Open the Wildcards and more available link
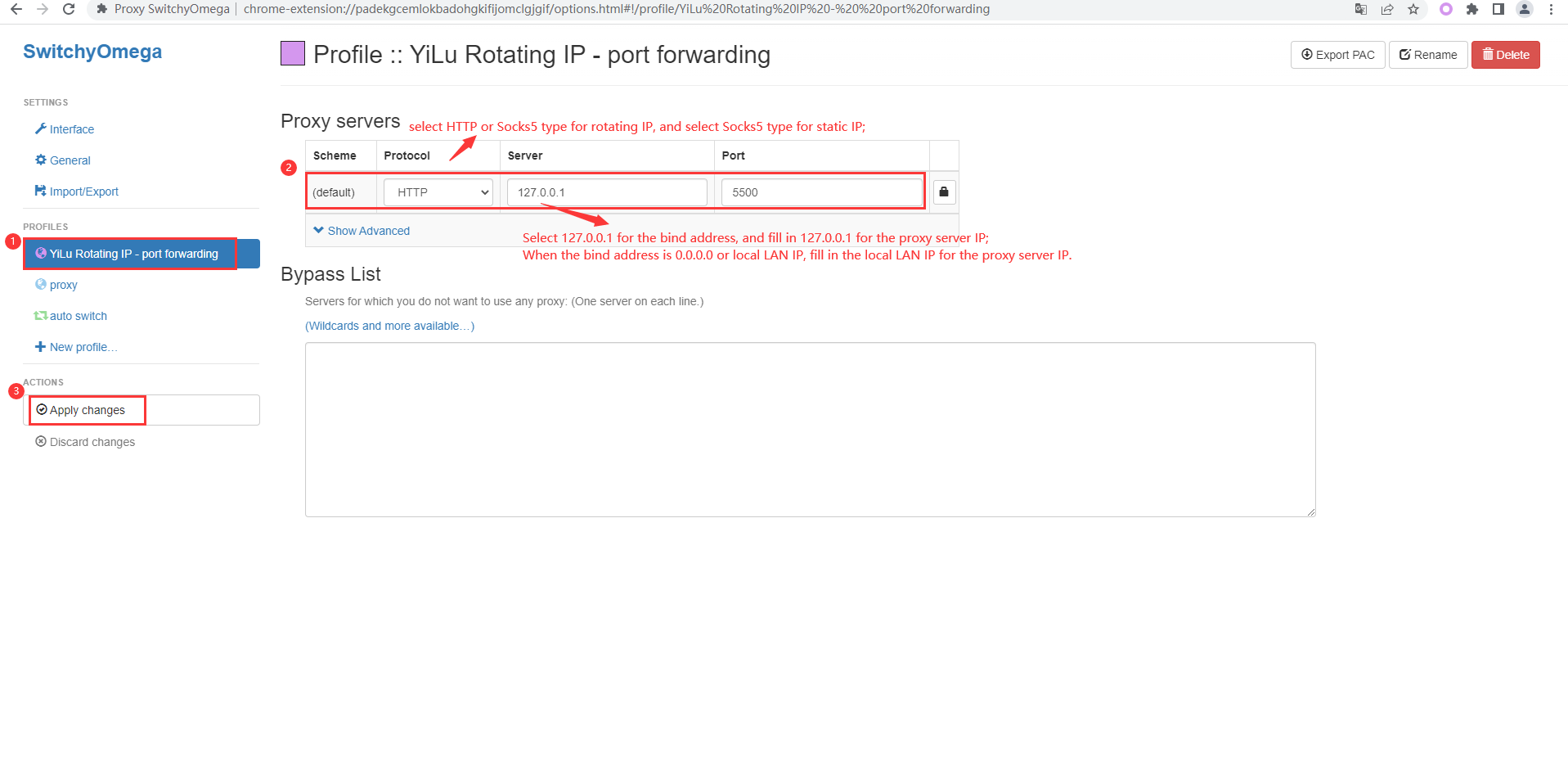This screenshot has width=1568, height=757. [x=389, y=326]
